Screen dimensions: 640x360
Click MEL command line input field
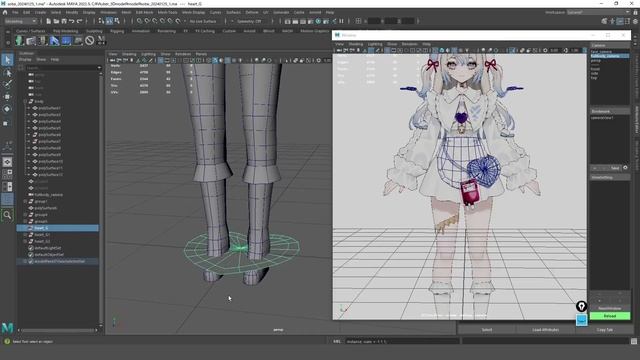pos(402,341)
